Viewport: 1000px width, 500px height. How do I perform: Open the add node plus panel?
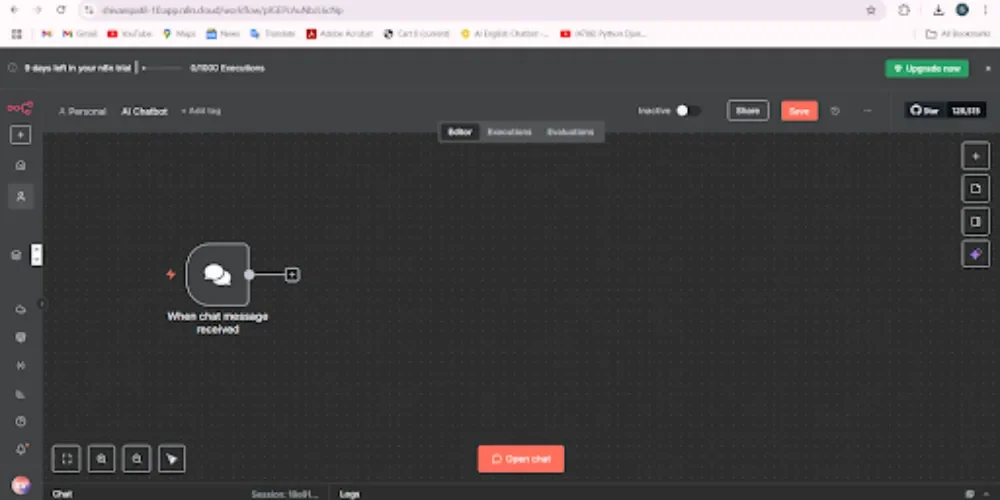point(975,156)
